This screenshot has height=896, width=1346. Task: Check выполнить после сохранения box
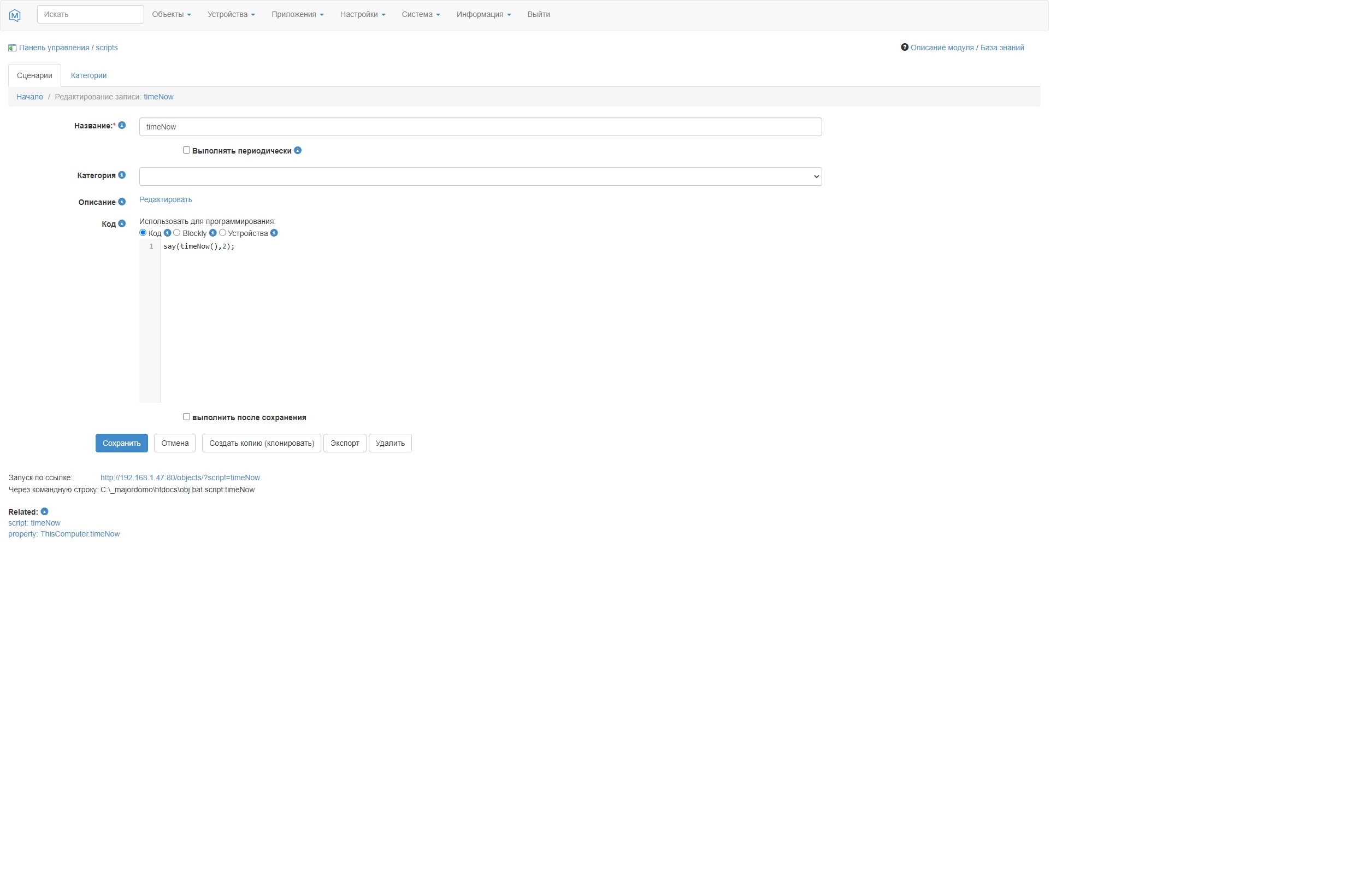(186, 416)
